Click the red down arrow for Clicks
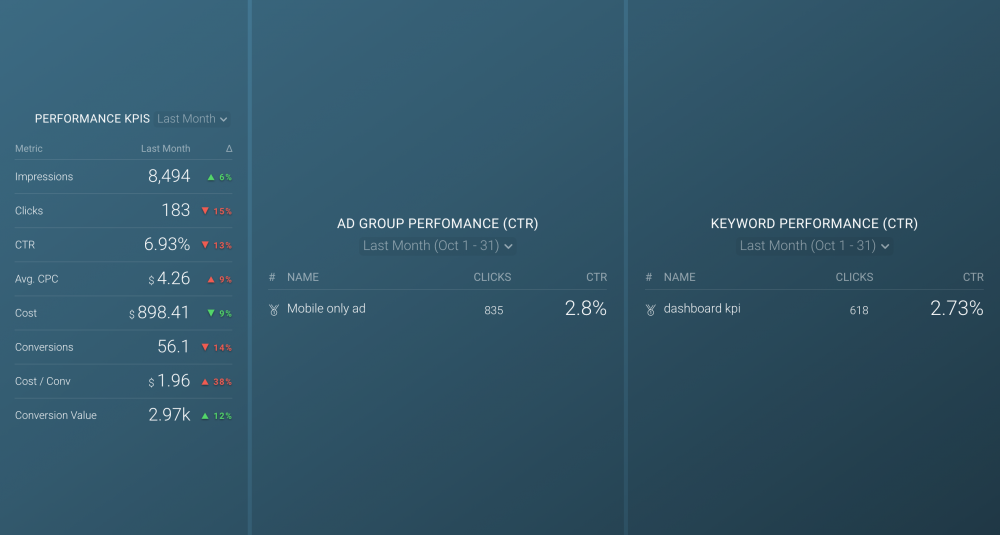This screenshot has width=1000, height=535. [x=205, y=211]
